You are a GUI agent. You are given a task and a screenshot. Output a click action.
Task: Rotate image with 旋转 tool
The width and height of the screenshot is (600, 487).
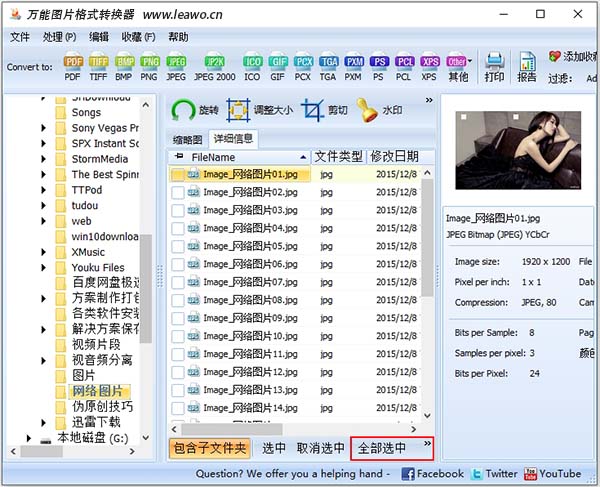[x=194, y=110]
